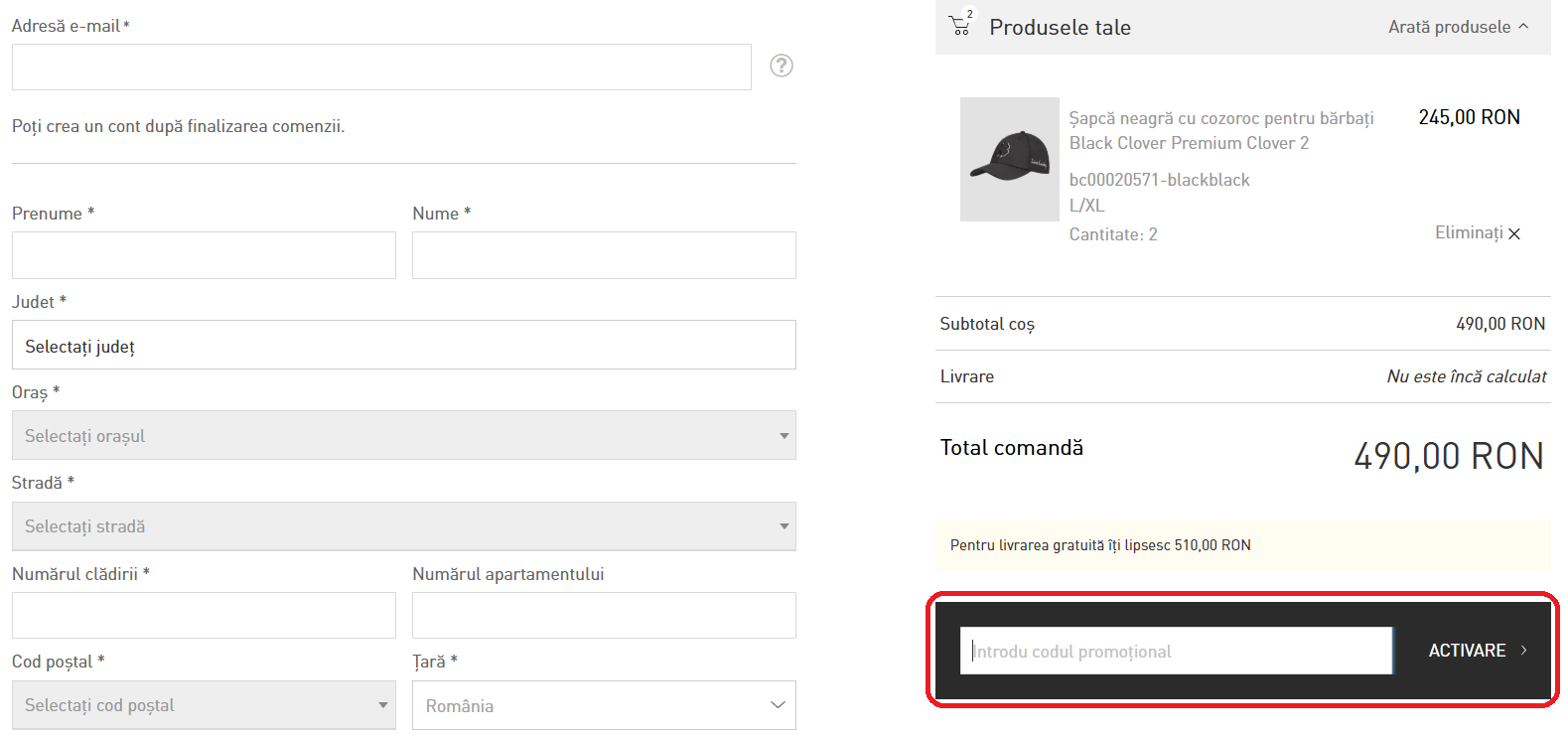This screenshot has width=1568, height=738.
Task: Open the Țară dropdown showing România
Action: point(604,705)
